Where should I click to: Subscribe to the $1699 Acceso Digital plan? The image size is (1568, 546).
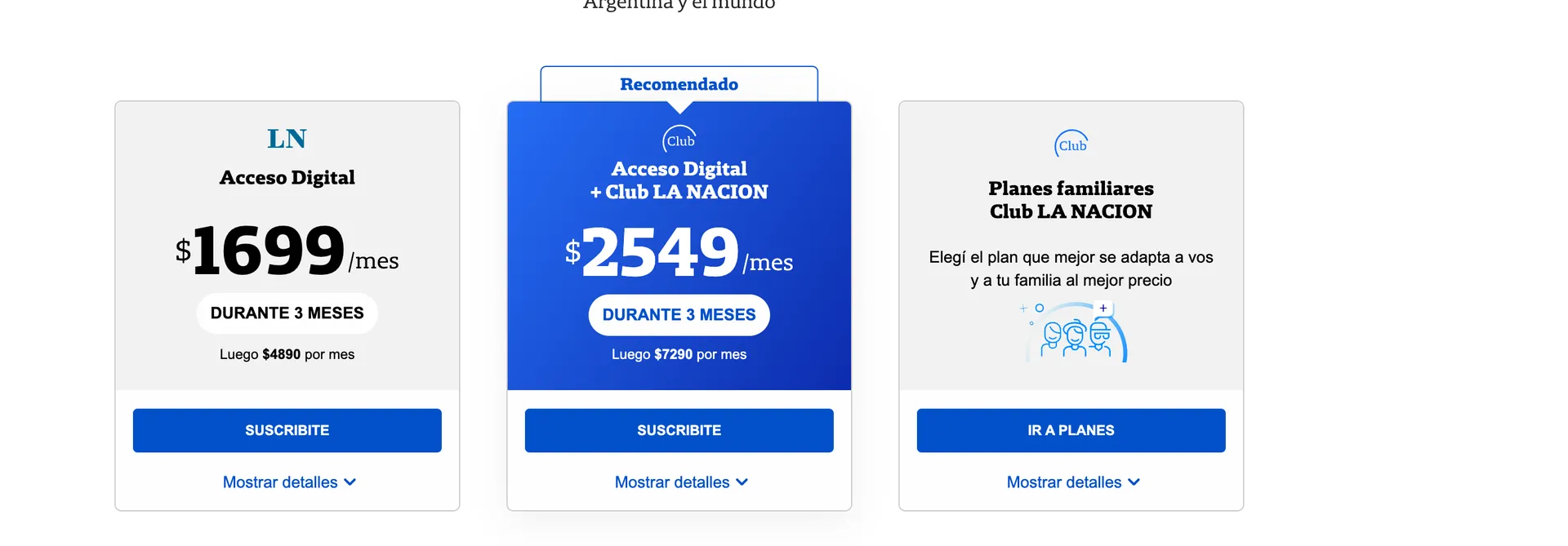click(x=287, y=430)
